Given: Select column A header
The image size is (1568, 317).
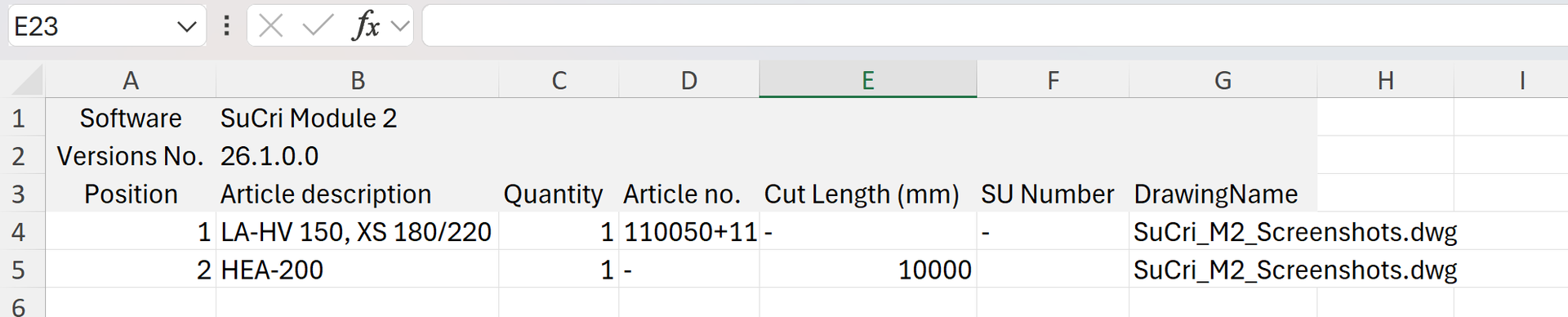Looking at the screenshot, I should coord(131,80).
